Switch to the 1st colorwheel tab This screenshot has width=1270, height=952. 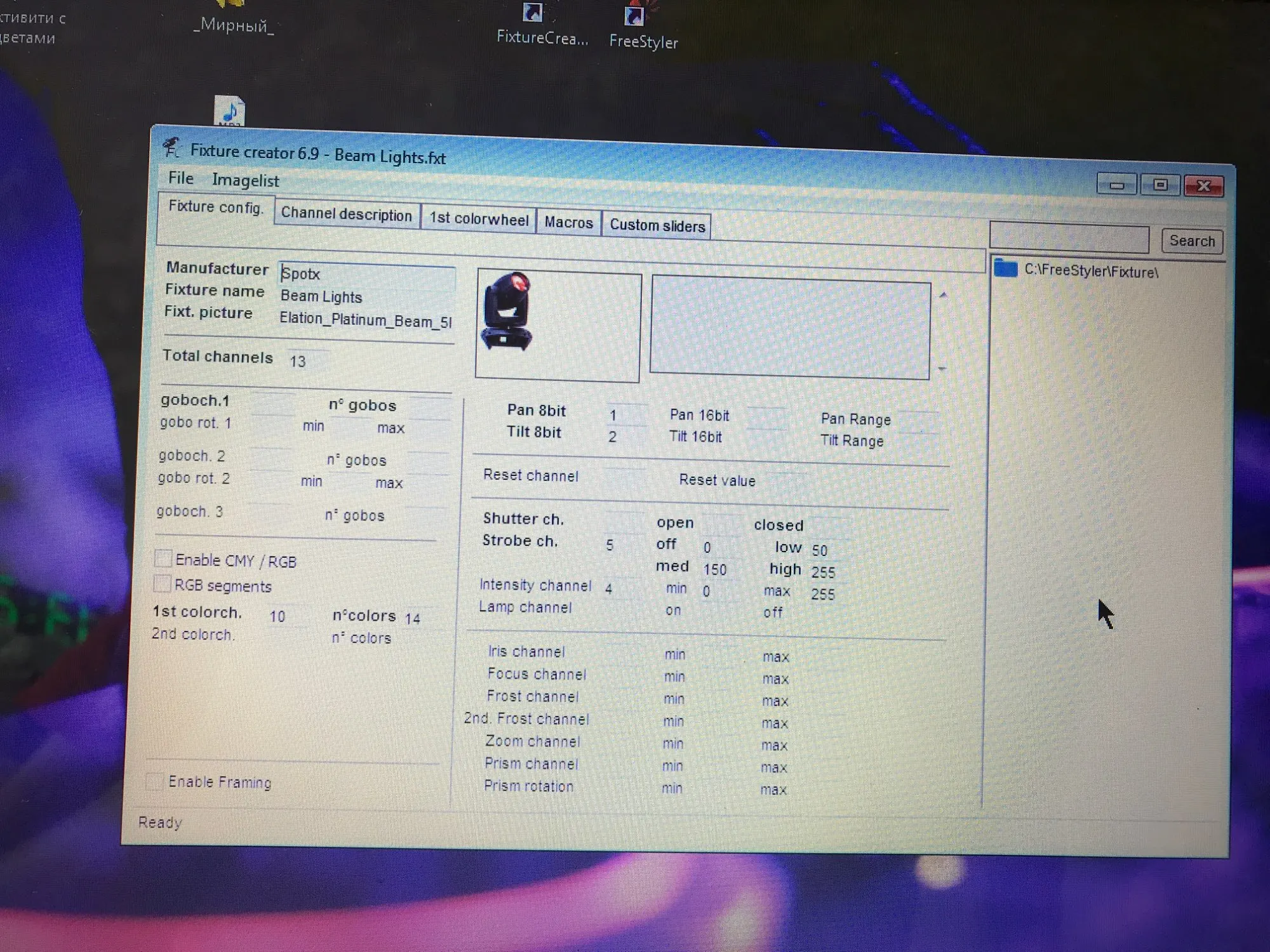(x=479, y=220)
